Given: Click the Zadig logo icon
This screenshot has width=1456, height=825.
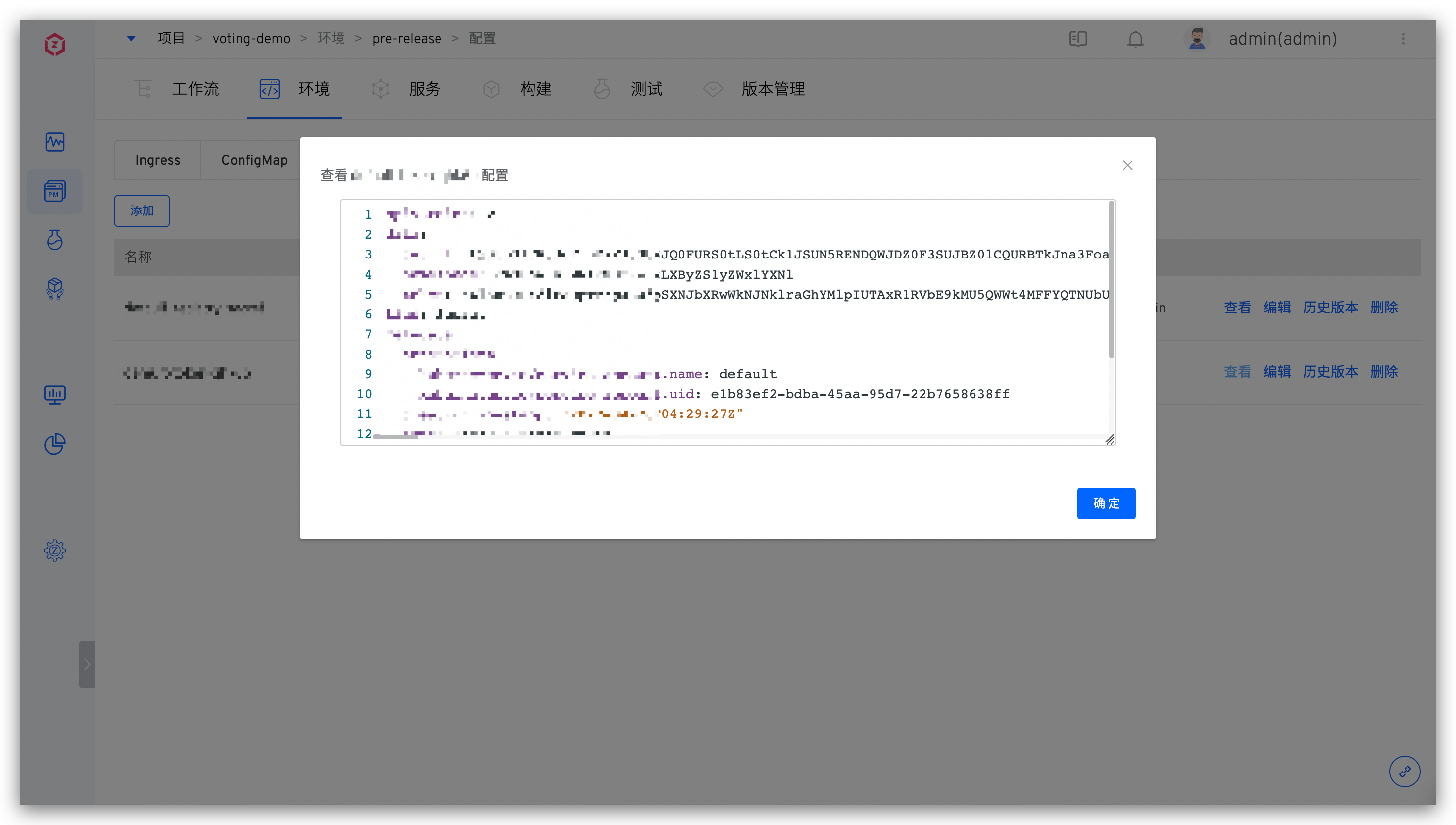Looking at the screenshot, I should coord(55,44).
